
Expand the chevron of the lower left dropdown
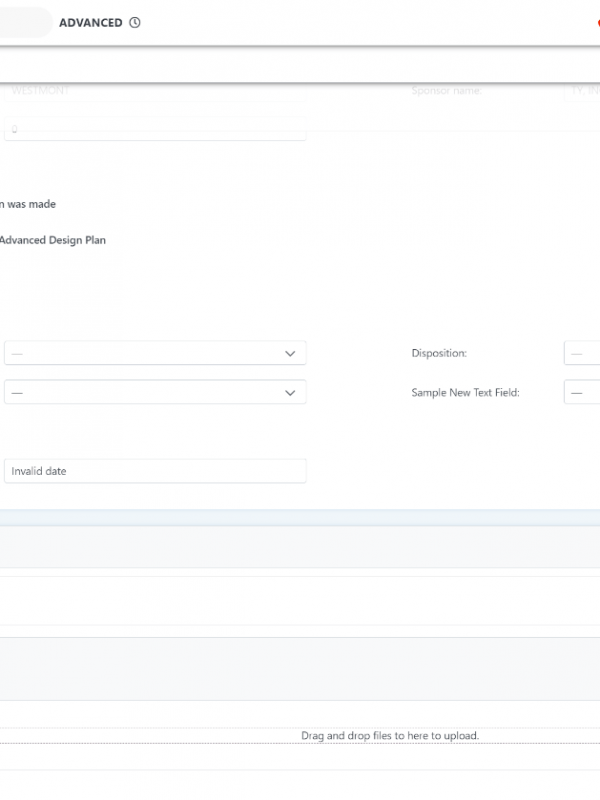point(290,393)
